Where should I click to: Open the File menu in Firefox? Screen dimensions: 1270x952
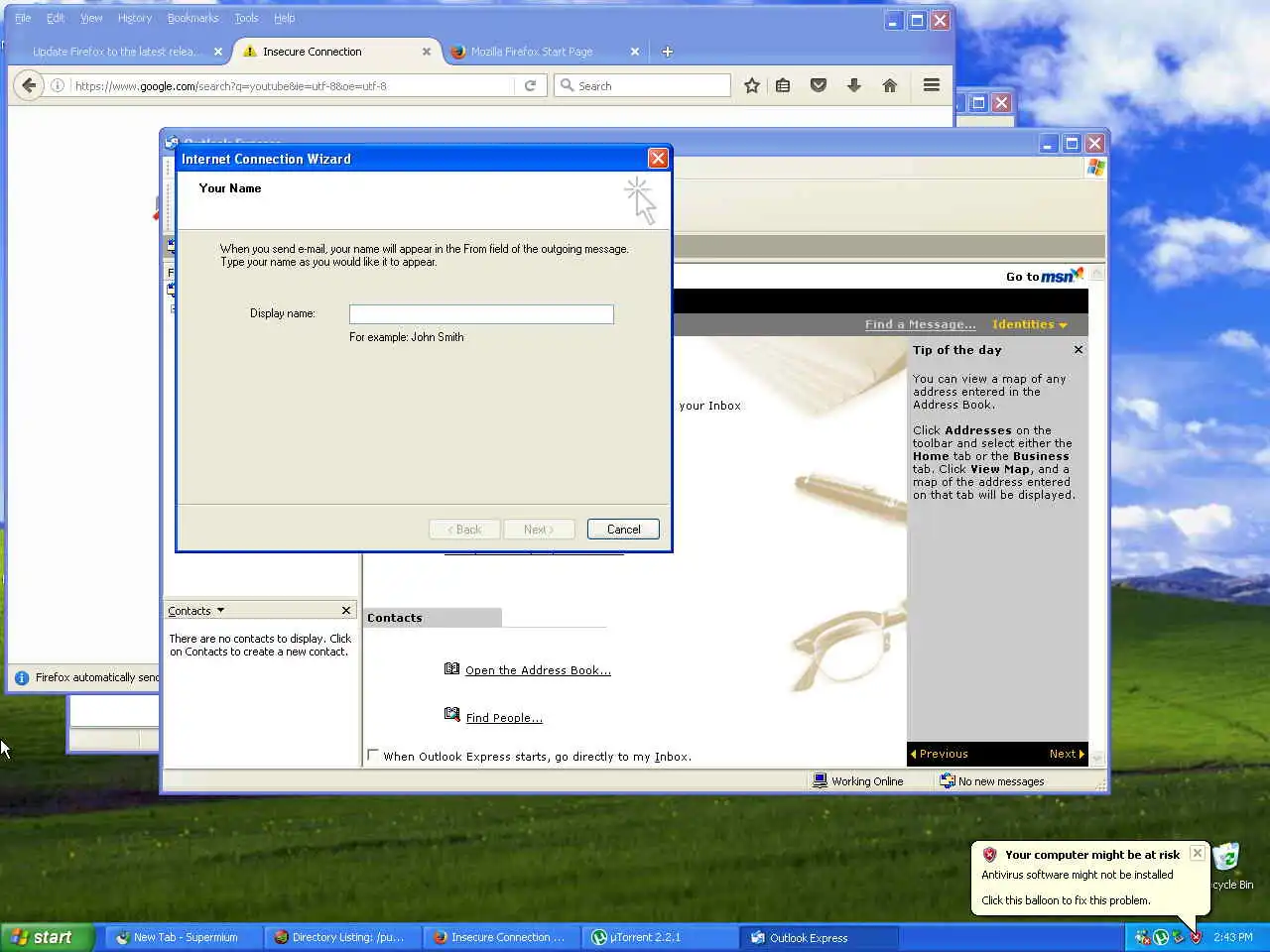(x=23, y=18)
